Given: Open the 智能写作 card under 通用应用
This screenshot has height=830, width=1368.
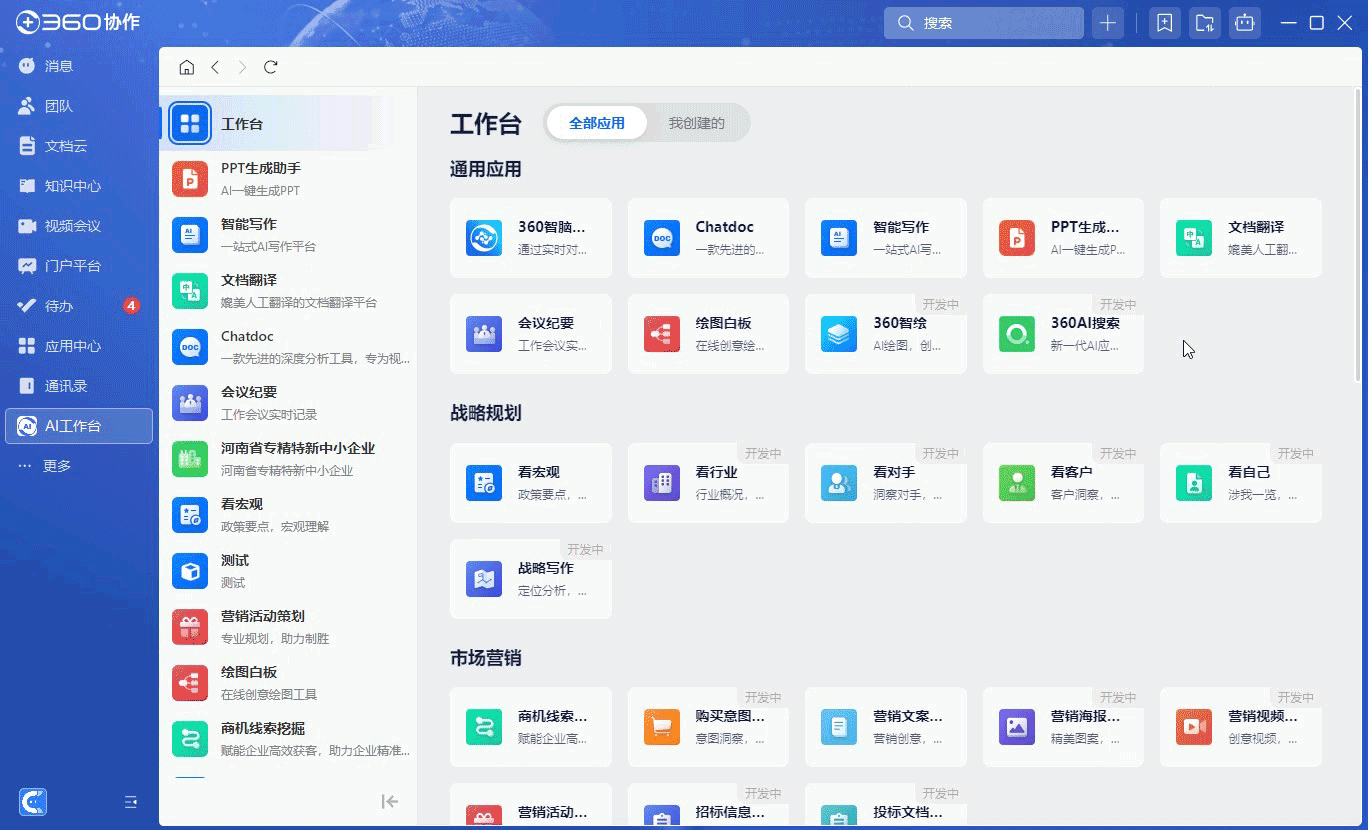Looking at the screenshot, I should (x=886, y=238).
